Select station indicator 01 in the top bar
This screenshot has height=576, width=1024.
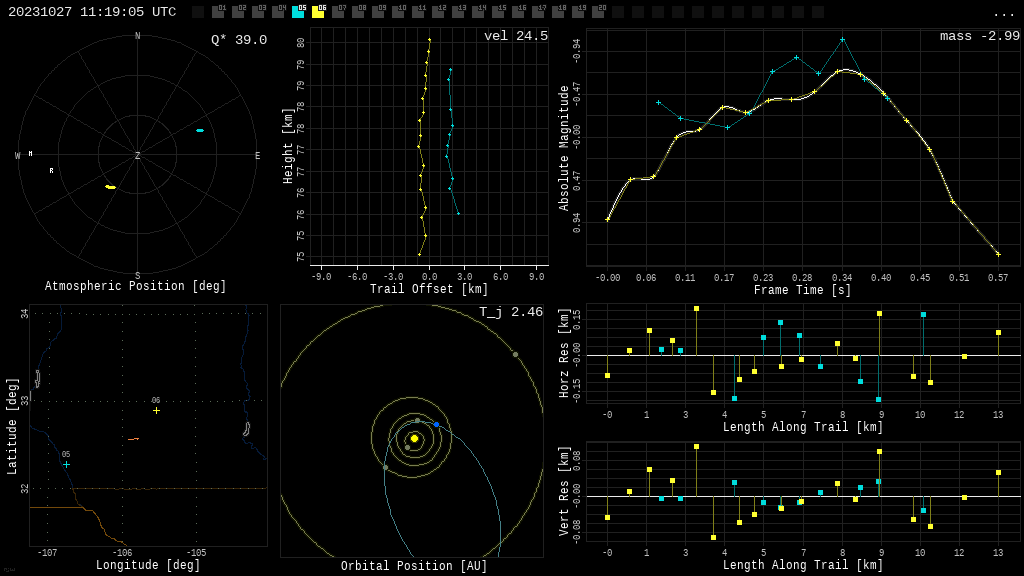click(x=218, y=12)
